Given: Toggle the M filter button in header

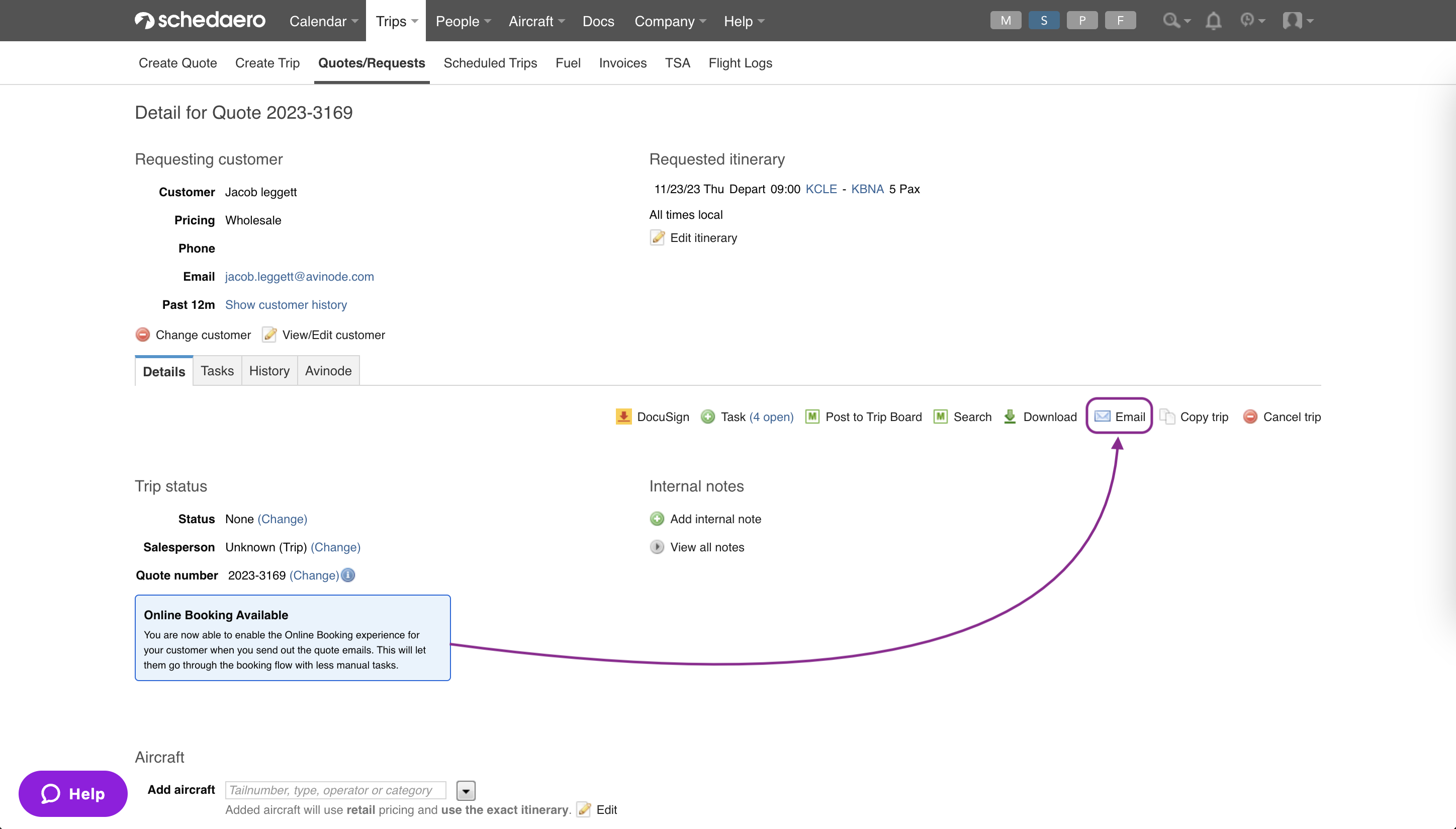Looking at the screenshot, I should click(1006, 21).
